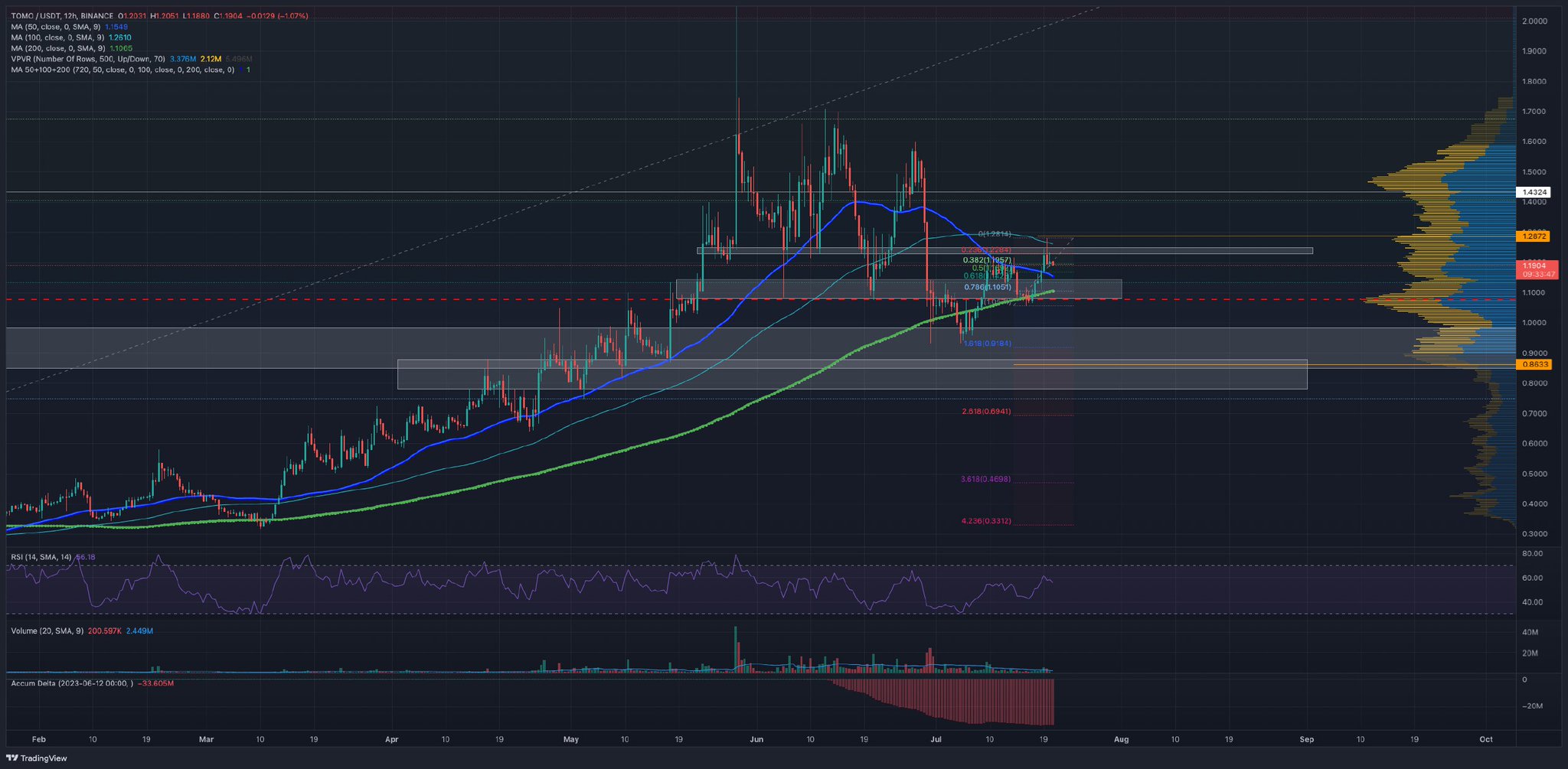Open the TOMO/USDT symbol in the legend
1568x769 pixels.
click(x=32, y=14)
